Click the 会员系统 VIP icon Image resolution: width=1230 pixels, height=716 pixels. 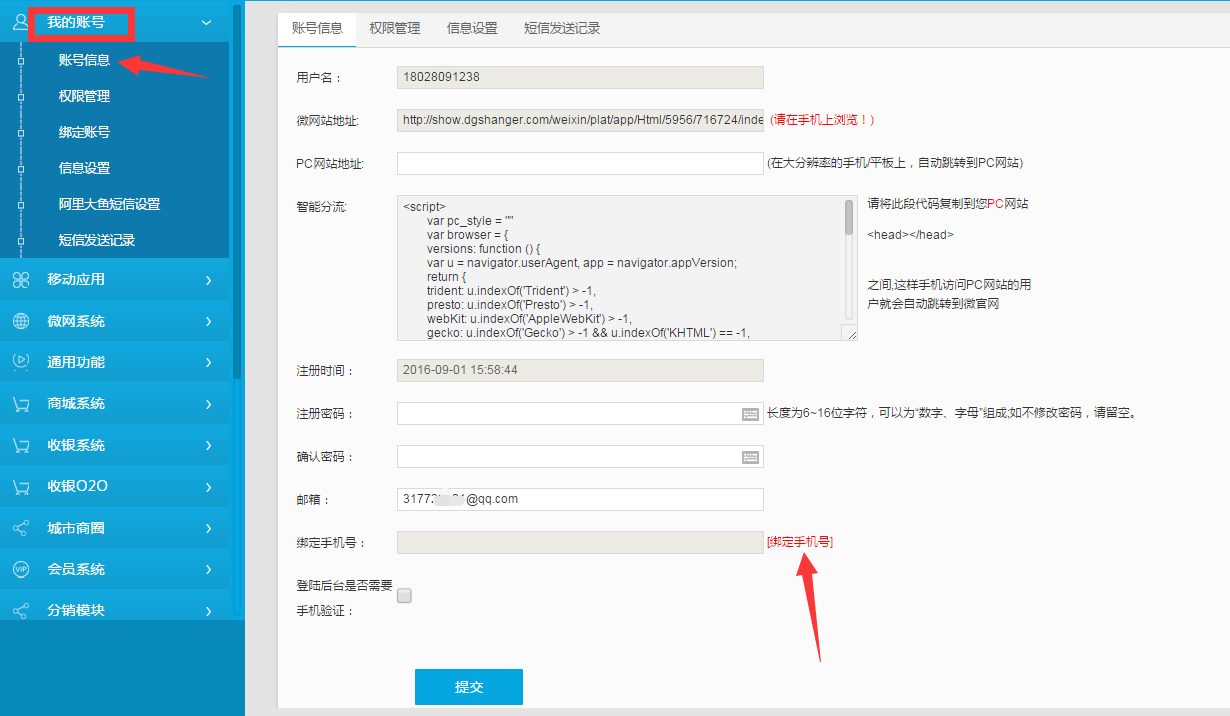tap(21, 569)
